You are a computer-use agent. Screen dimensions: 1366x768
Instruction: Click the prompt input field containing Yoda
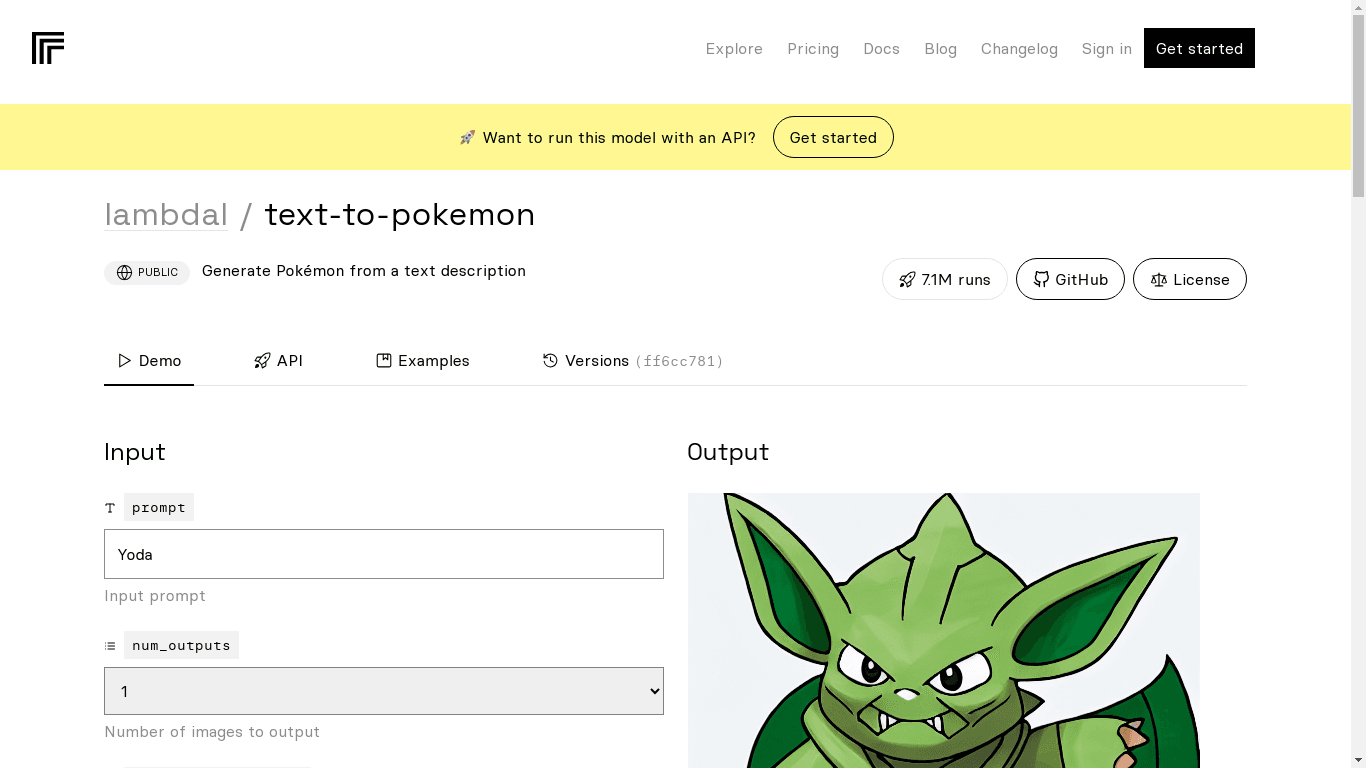coord(384,554)
